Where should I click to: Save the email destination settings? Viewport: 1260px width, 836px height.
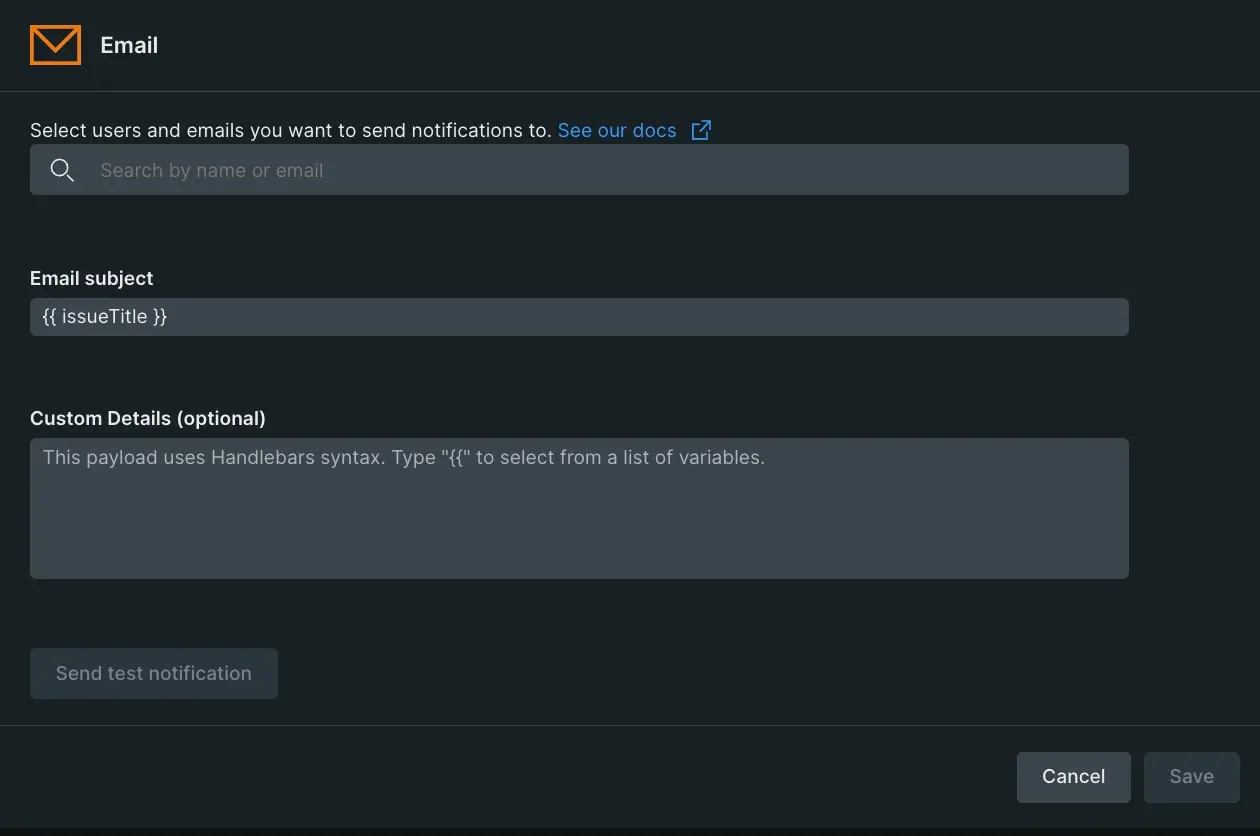(1191, 777)
